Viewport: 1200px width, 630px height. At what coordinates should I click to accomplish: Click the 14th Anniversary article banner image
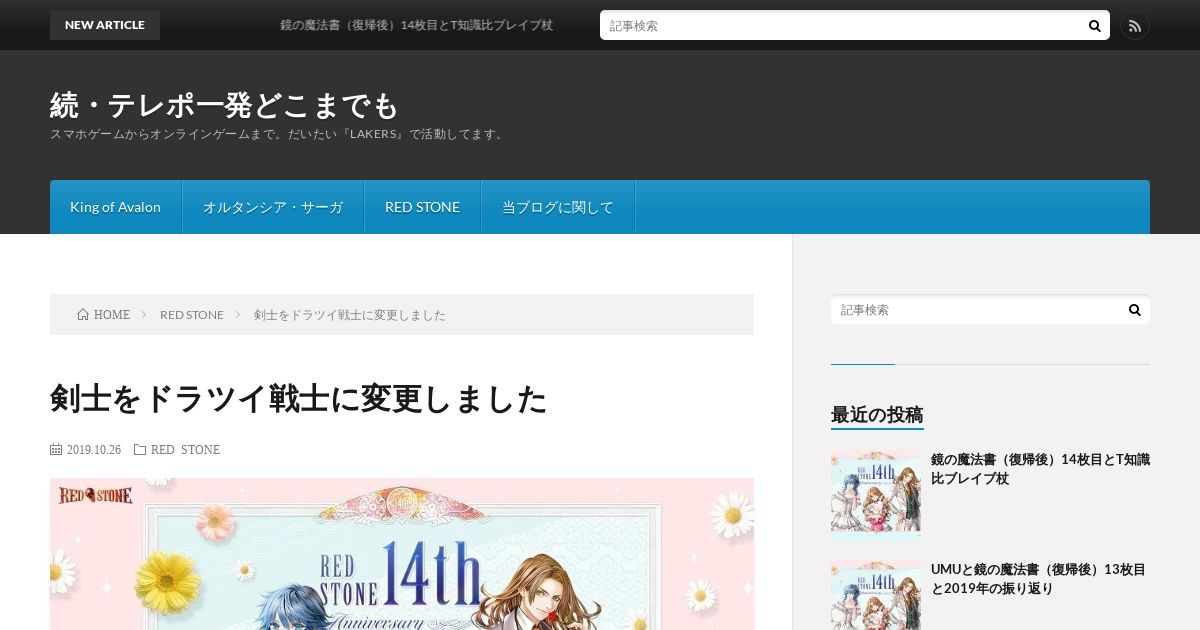click(x=402, y=554)
